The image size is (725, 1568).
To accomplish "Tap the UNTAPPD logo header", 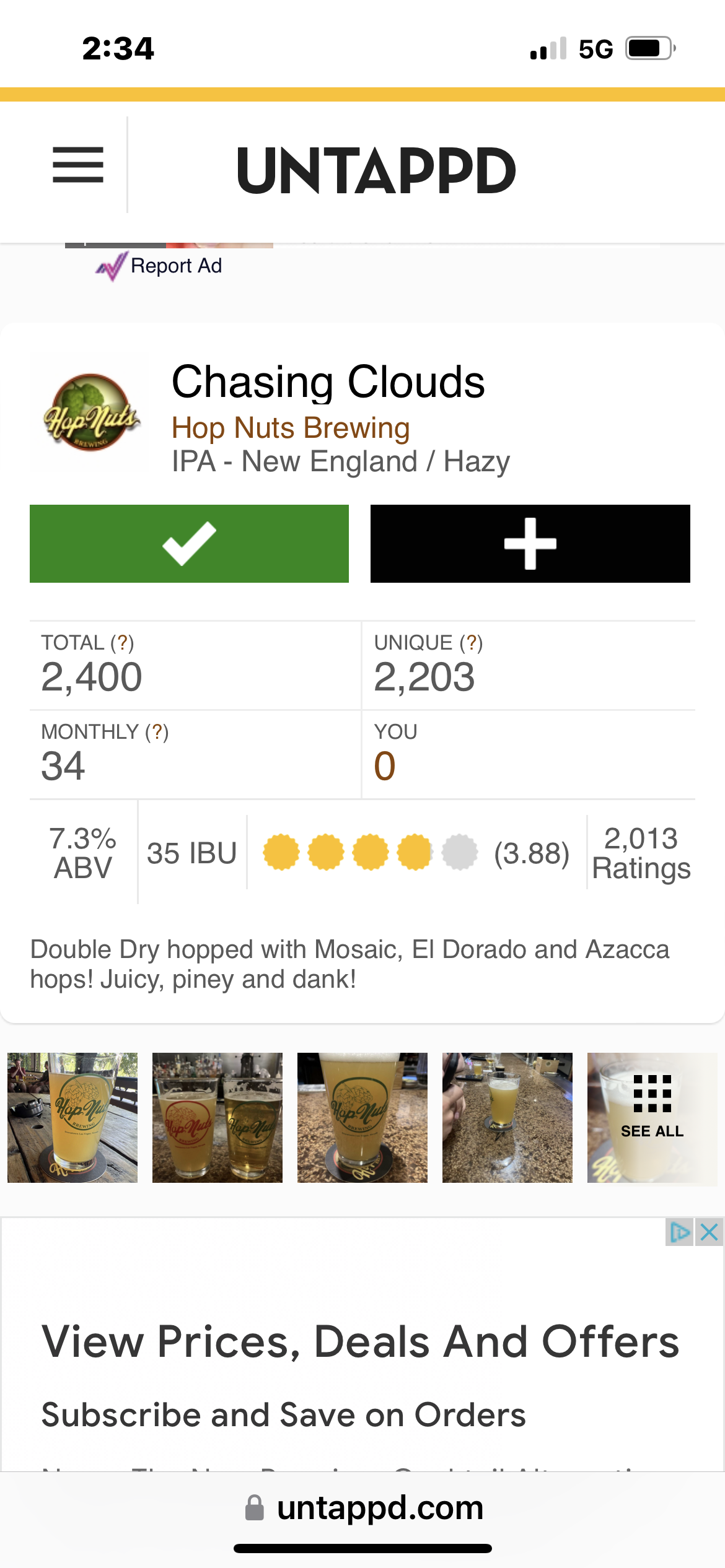I will pos(376,170).
